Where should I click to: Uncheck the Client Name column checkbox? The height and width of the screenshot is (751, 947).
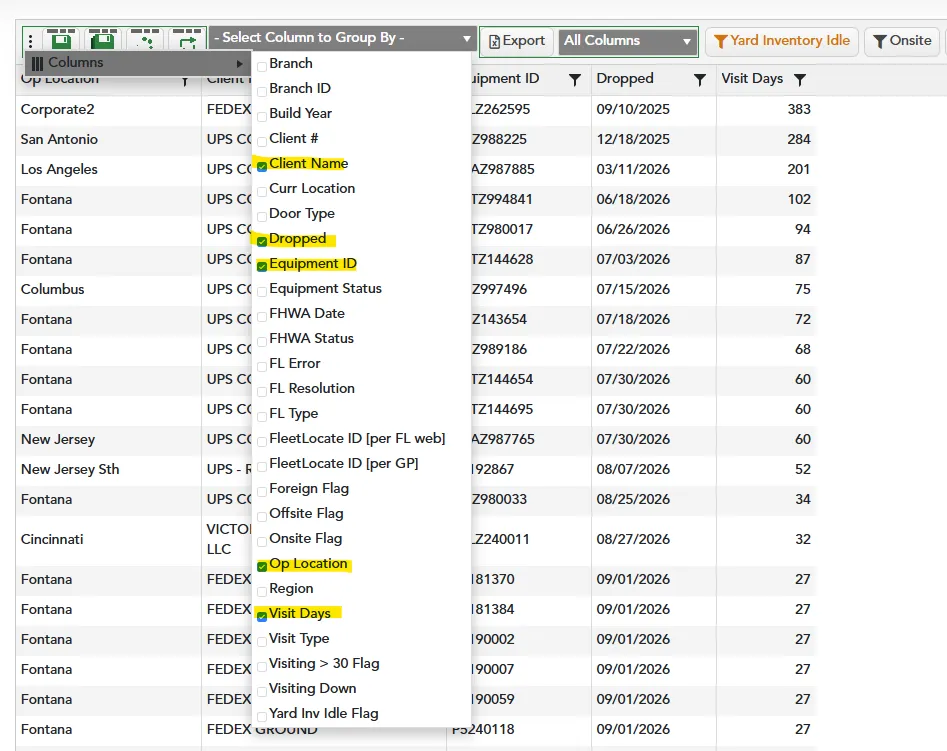click(x=262, y=166)
